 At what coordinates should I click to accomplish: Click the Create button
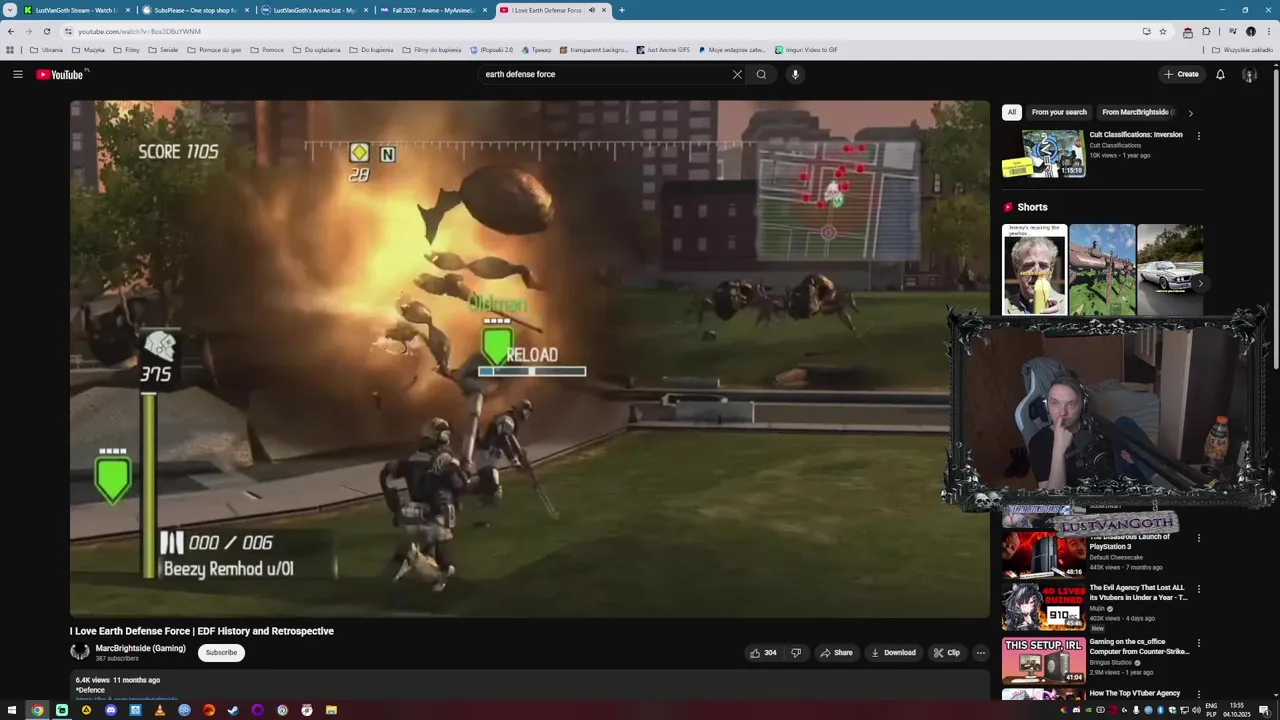tap(1181, 74)
